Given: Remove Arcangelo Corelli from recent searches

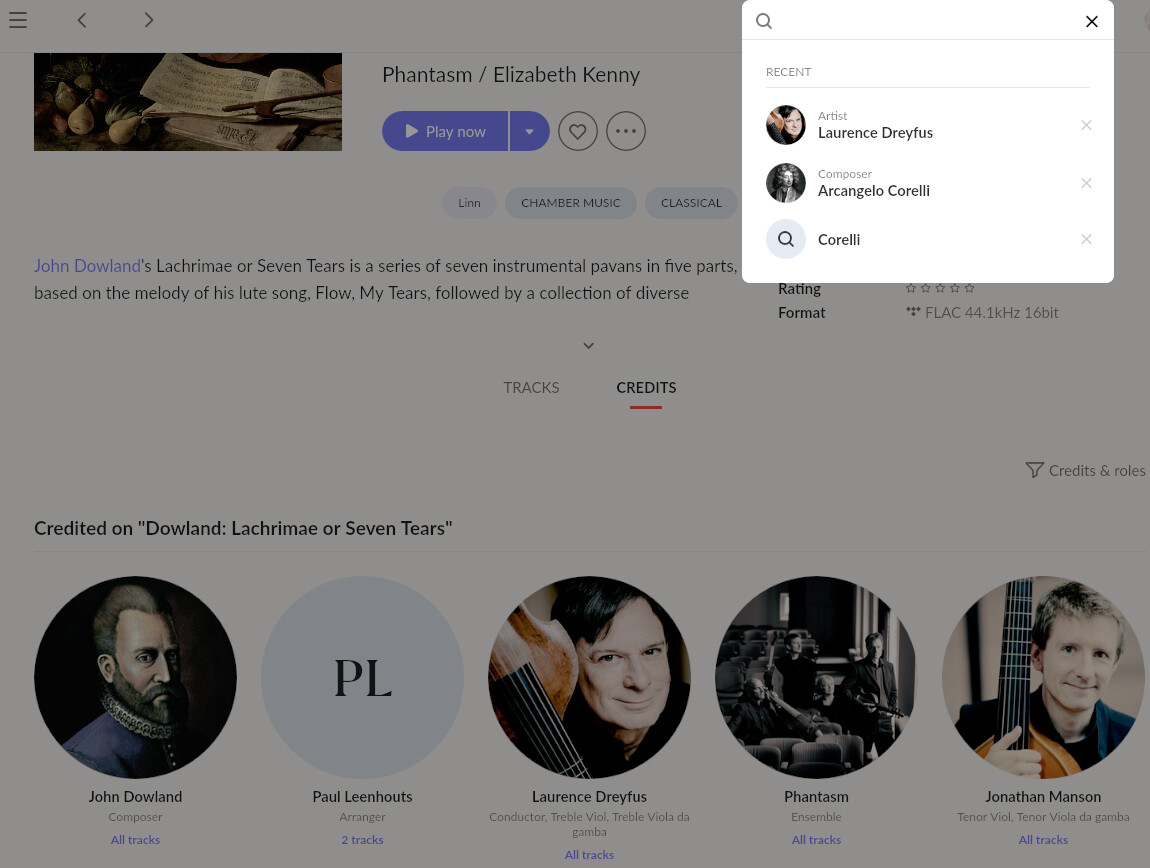Looking at the screenshot, I should (x=1086, y=183).
